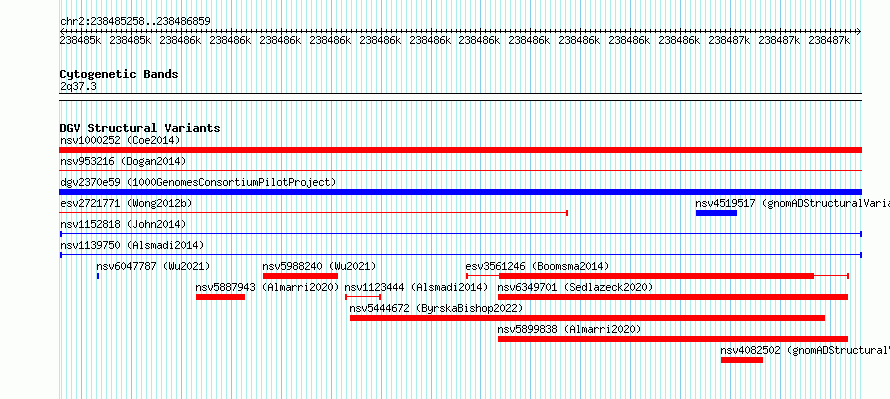Select the blue nsv1152818 variant line
The image size is (890, 399).
pos(460,234)
